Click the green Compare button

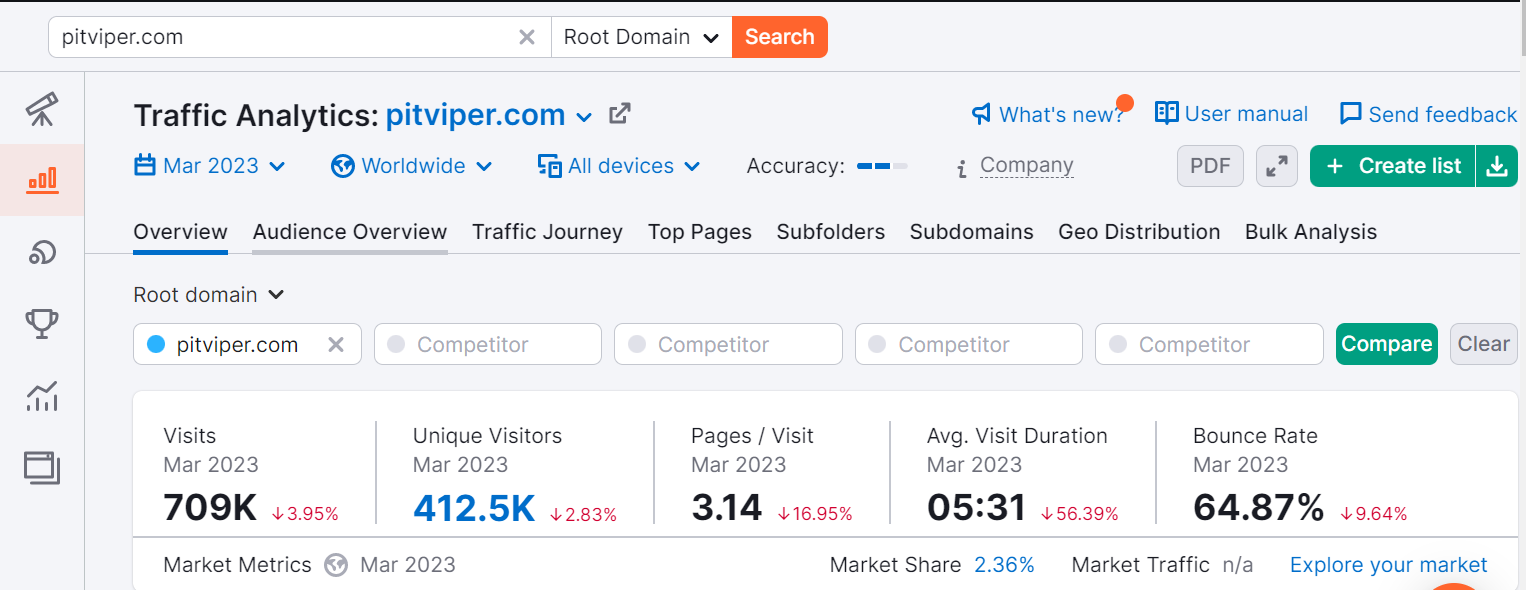pos(1386,344)
